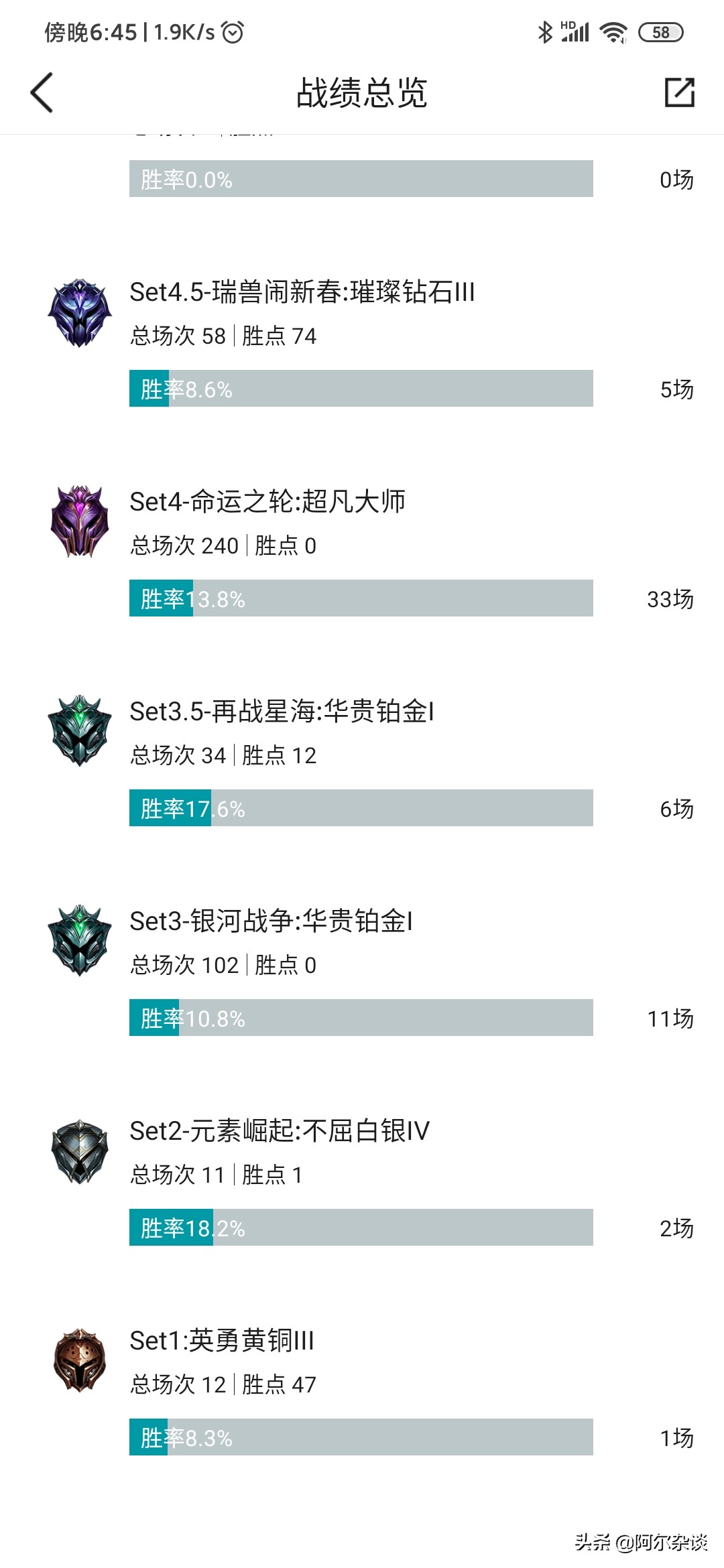Tap the Set3.5 Platinum I rank emblem
Screen dimensions: 724x1568
(80, 731)
